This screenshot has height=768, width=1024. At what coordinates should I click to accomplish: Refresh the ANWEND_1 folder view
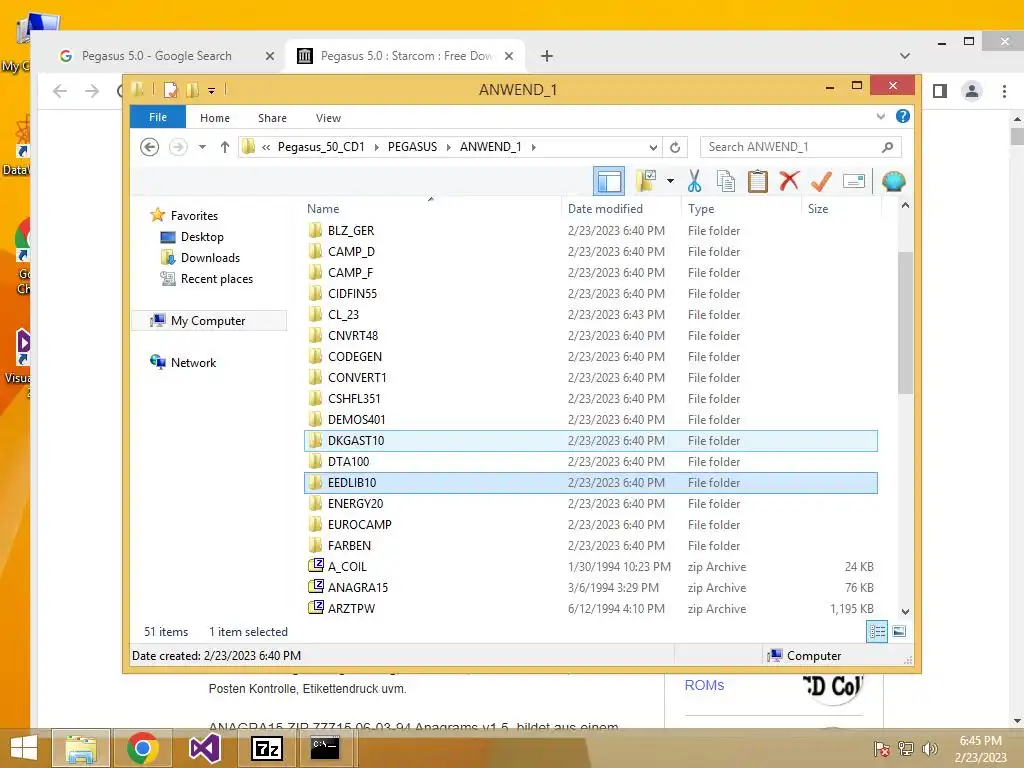pos(675,147)
